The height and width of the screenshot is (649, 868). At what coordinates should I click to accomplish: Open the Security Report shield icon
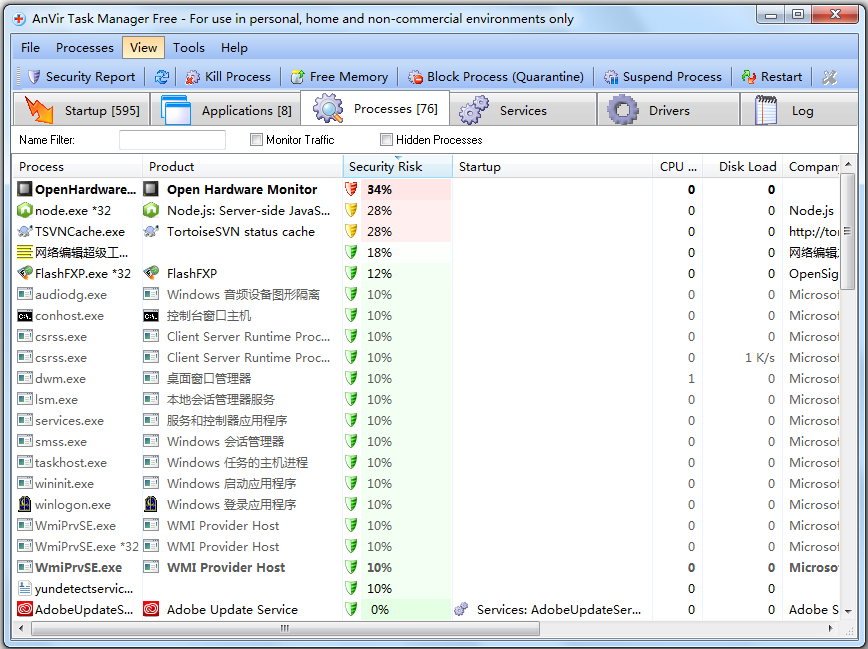[34, 76]
